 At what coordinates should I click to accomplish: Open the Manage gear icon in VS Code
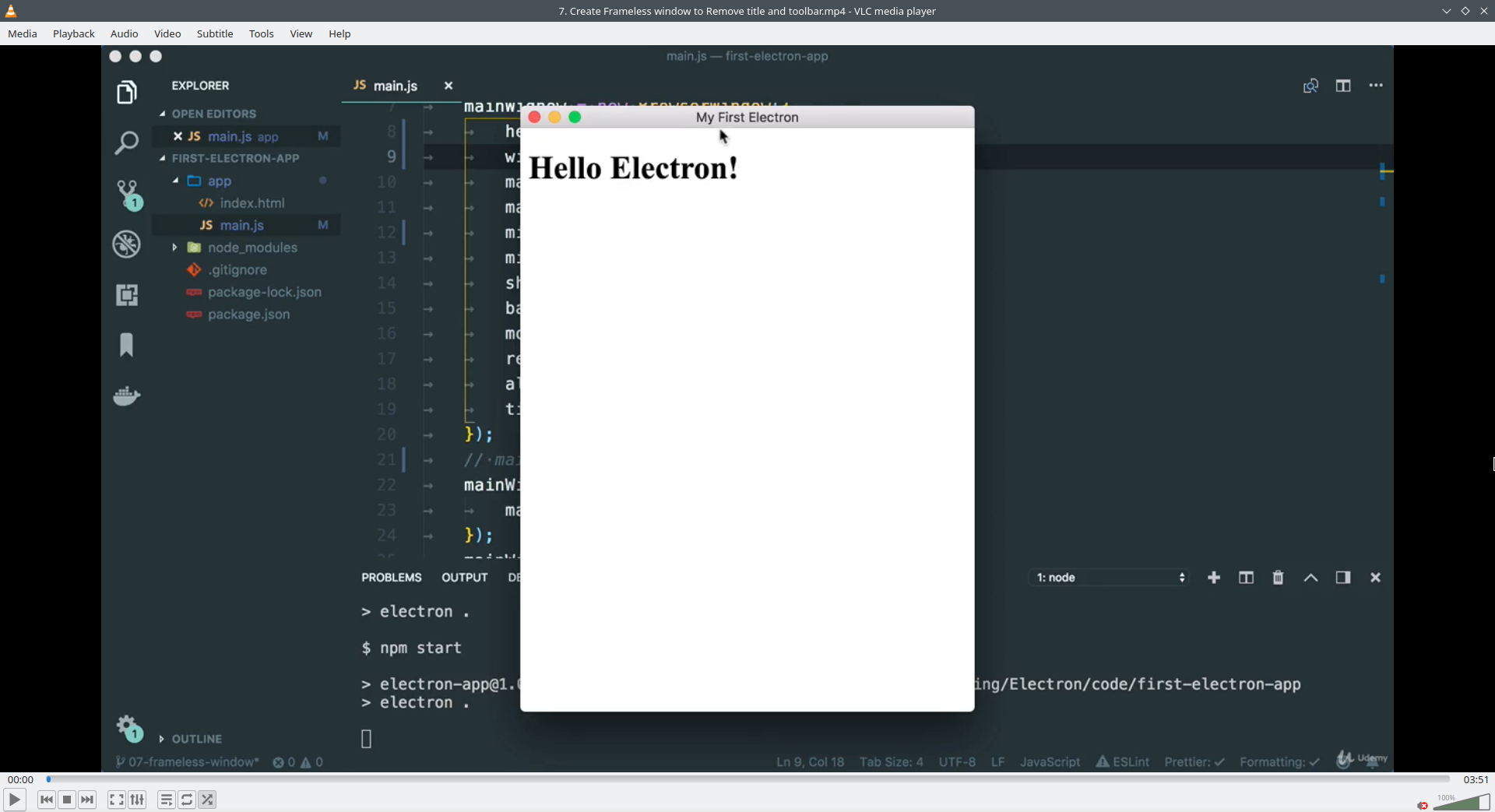tap(129, 729)
